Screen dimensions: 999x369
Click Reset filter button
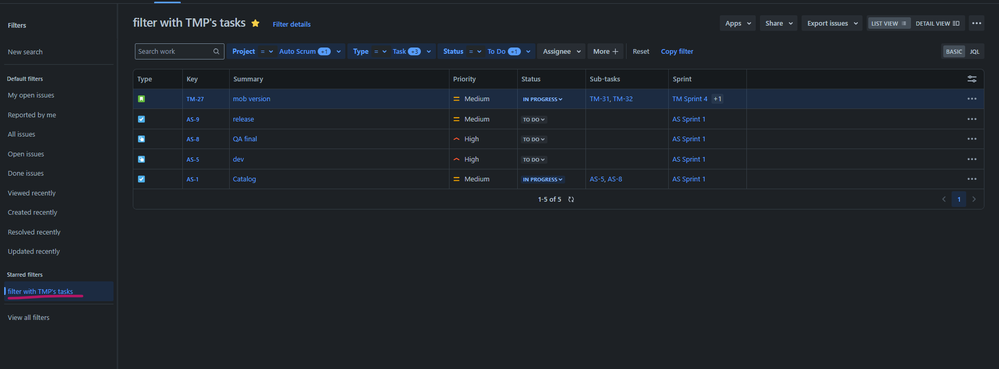pos(641,52)
